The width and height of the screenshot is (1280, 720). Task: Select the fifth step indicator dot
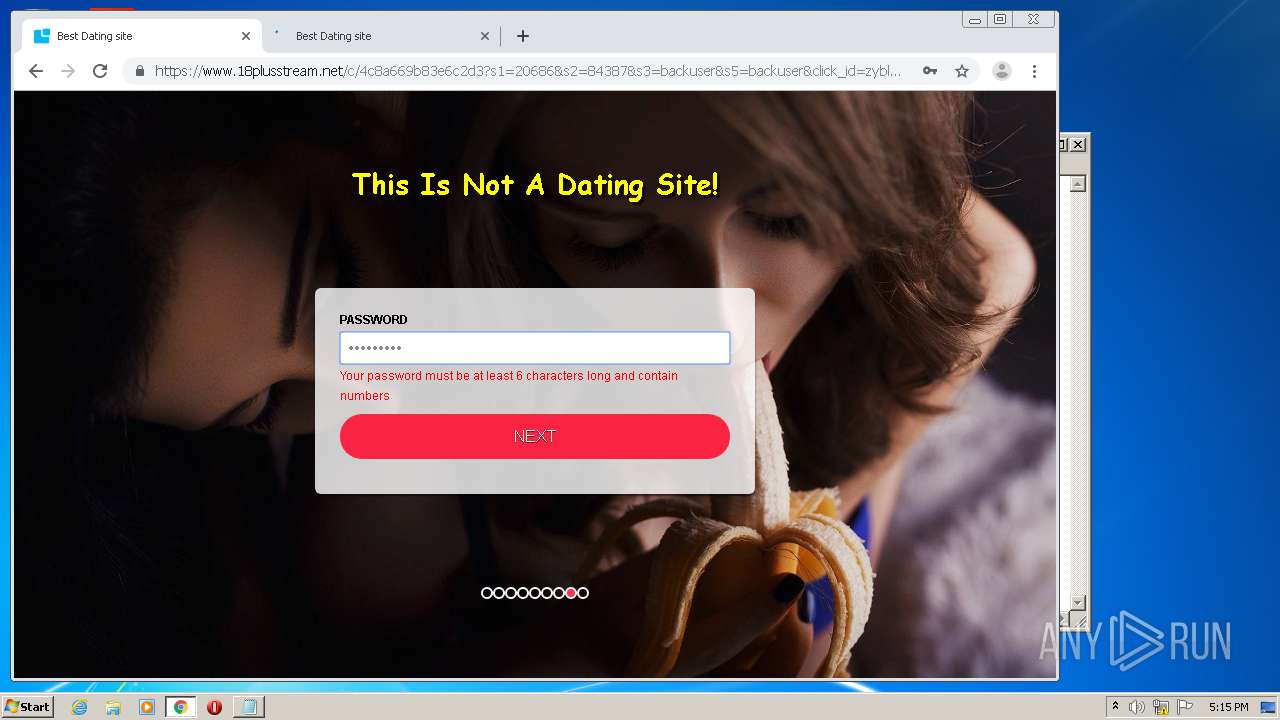(x=535, y=593)
